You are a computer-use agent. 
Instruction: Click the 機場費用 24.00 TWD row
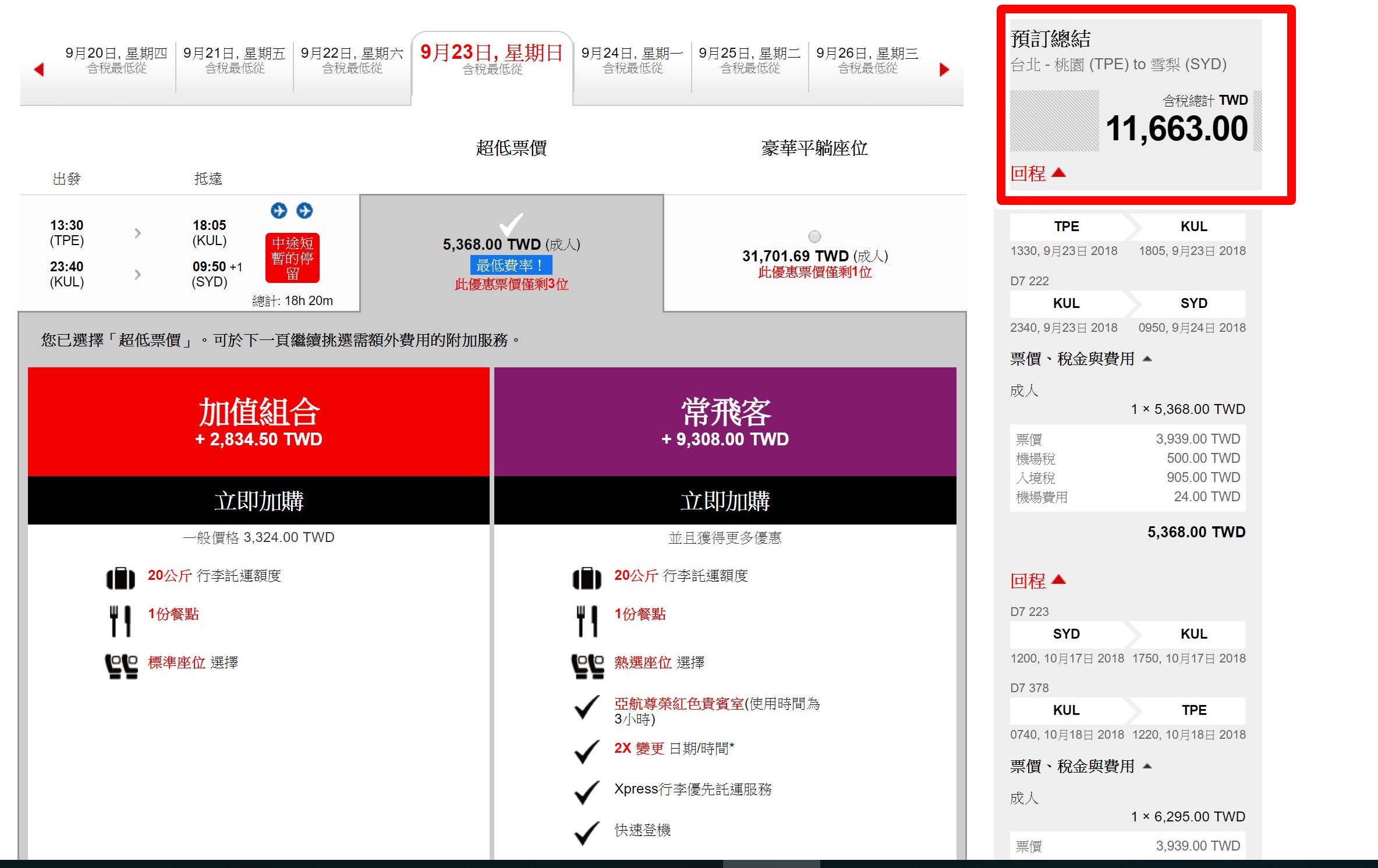click(x=1128, y=497)
